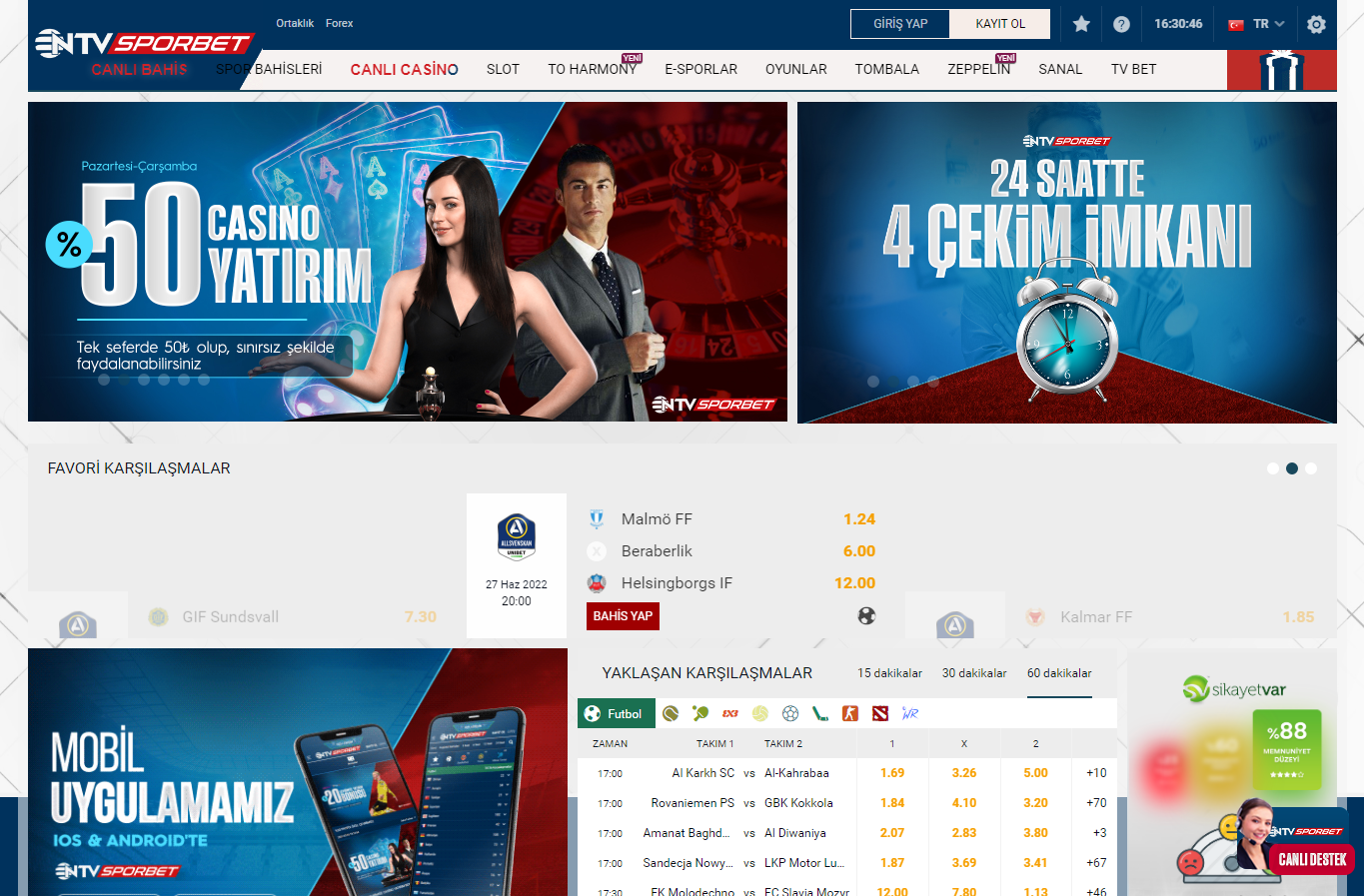Select third favorite matches pagination dot
The width and height of the screenshot is (1364, 896).
tap(1311, 468)
